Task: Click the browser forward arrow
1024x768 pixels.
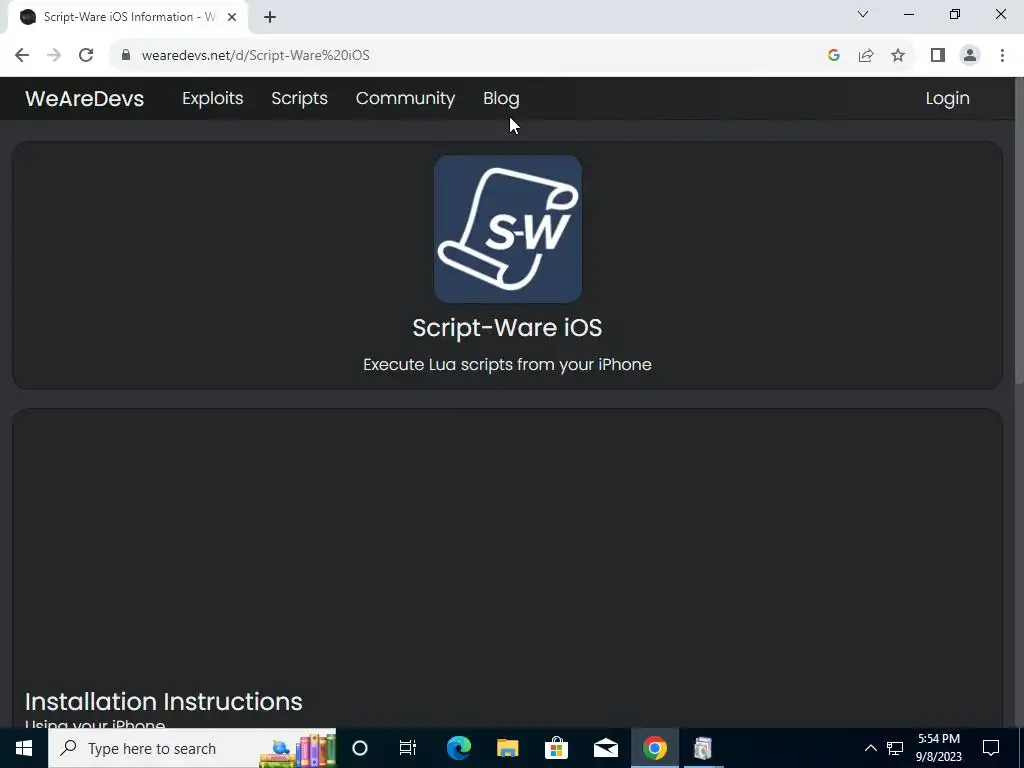Action: pos(54,56)
